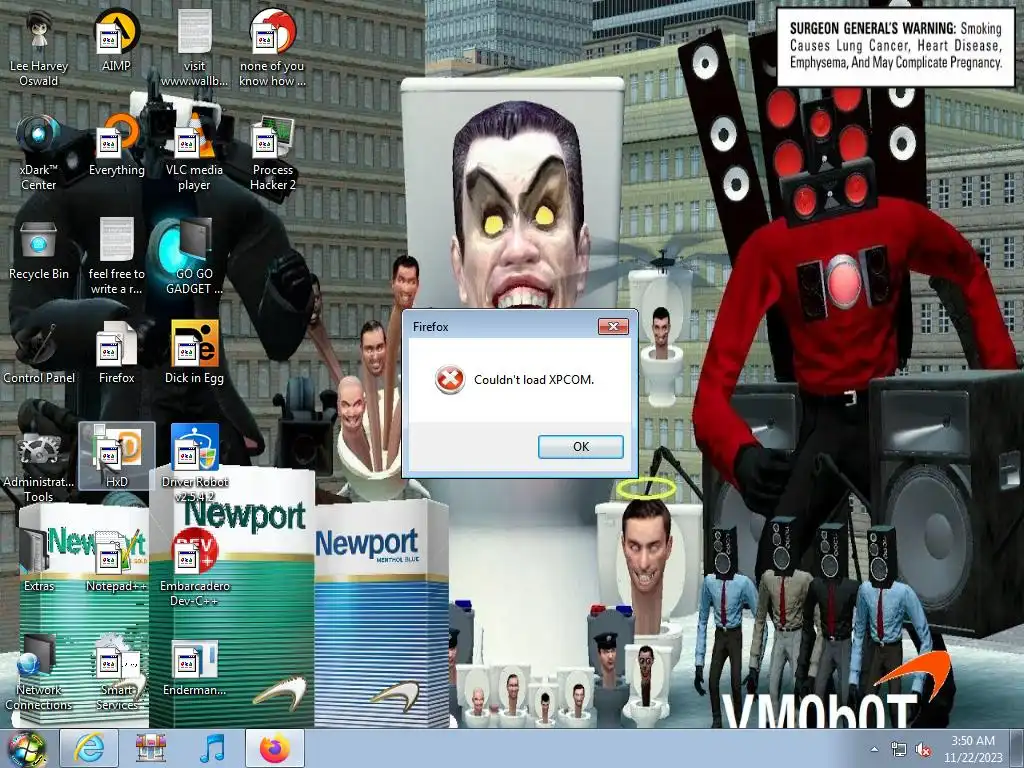Open Internet Explorer from the taskbar

89,748
